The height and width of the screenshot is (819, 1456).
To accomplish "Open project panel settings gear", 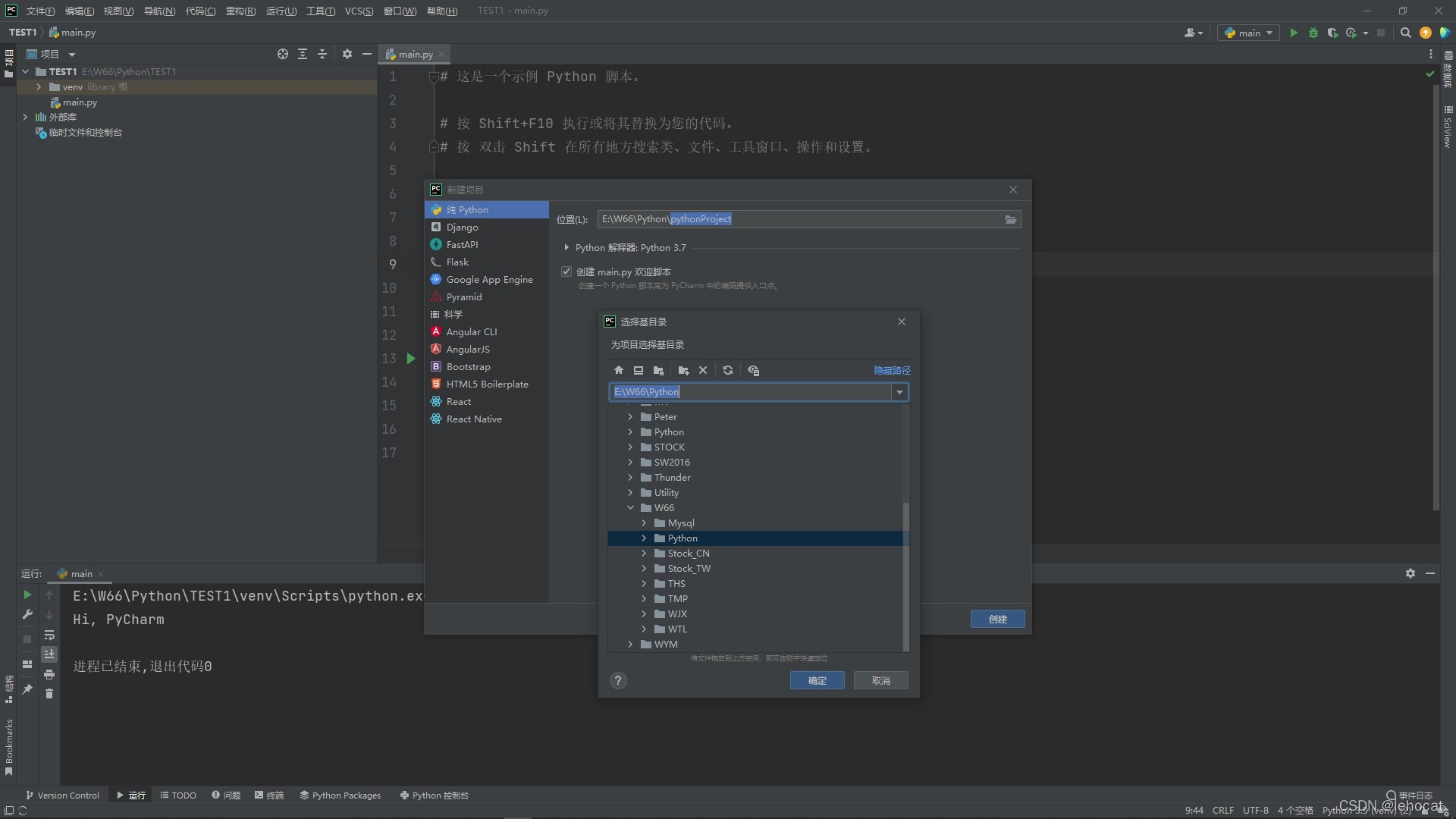I will (347, 54).
